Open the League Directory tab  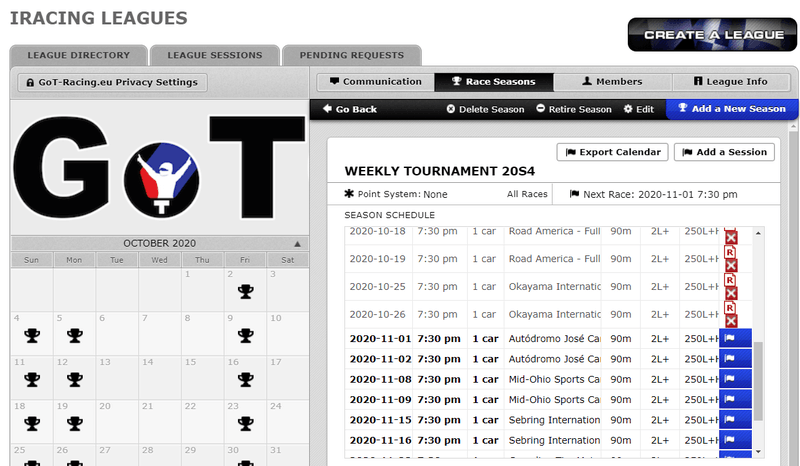[79, 55]
